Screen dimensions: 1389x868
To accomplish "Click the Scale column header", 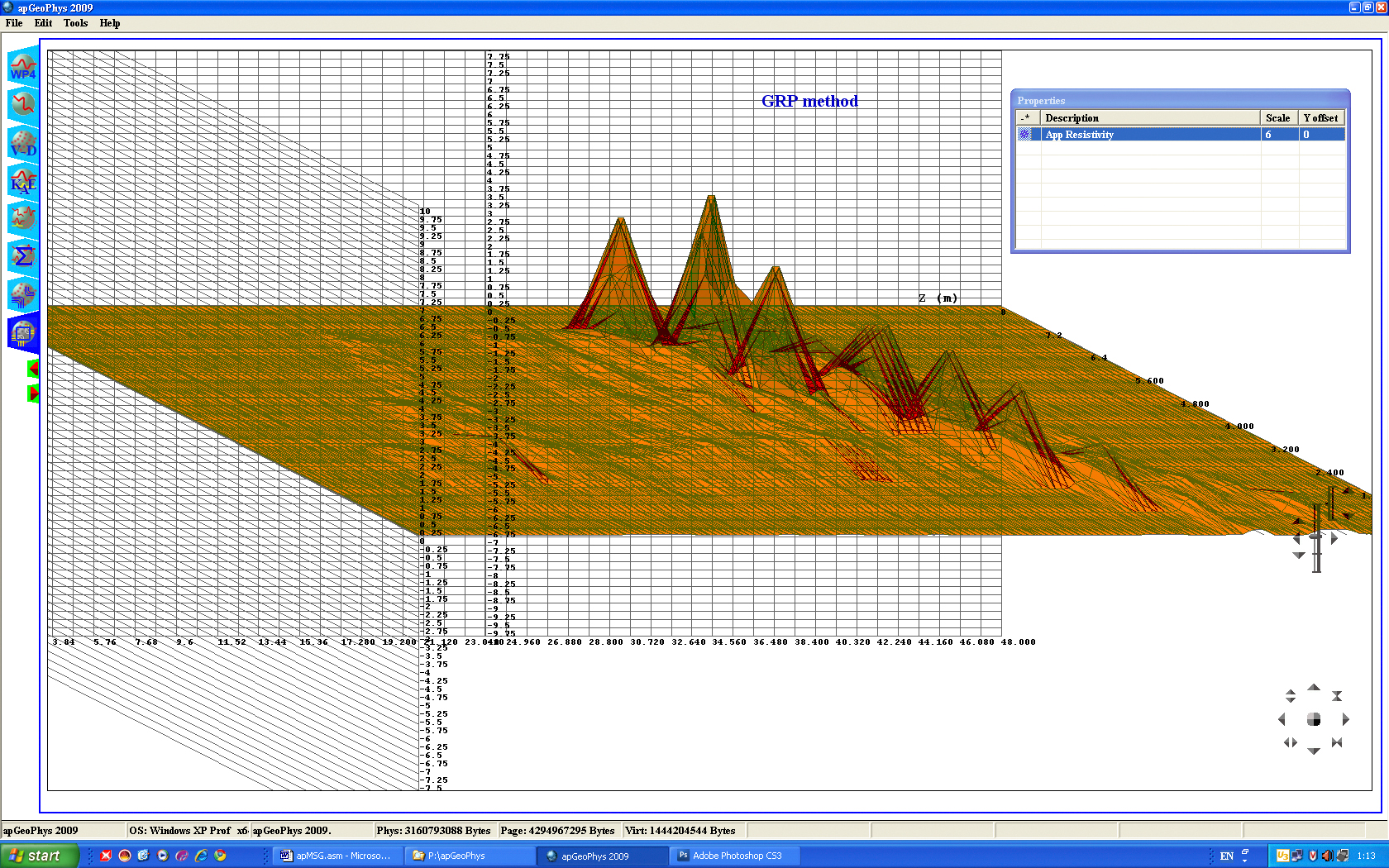I will 1278,118.
